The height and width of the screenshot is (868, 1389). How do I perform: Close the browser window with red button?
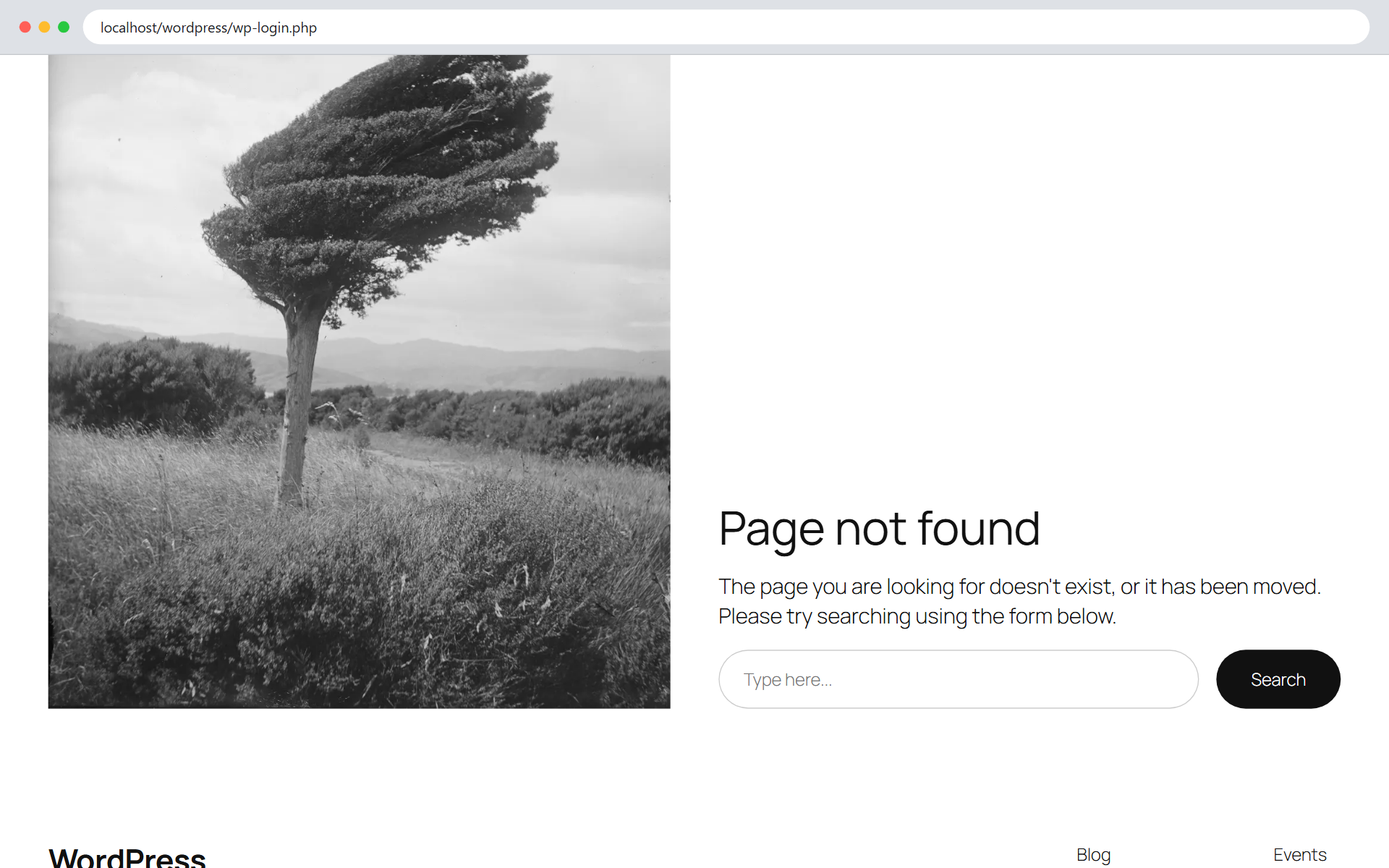coord(25,27)
